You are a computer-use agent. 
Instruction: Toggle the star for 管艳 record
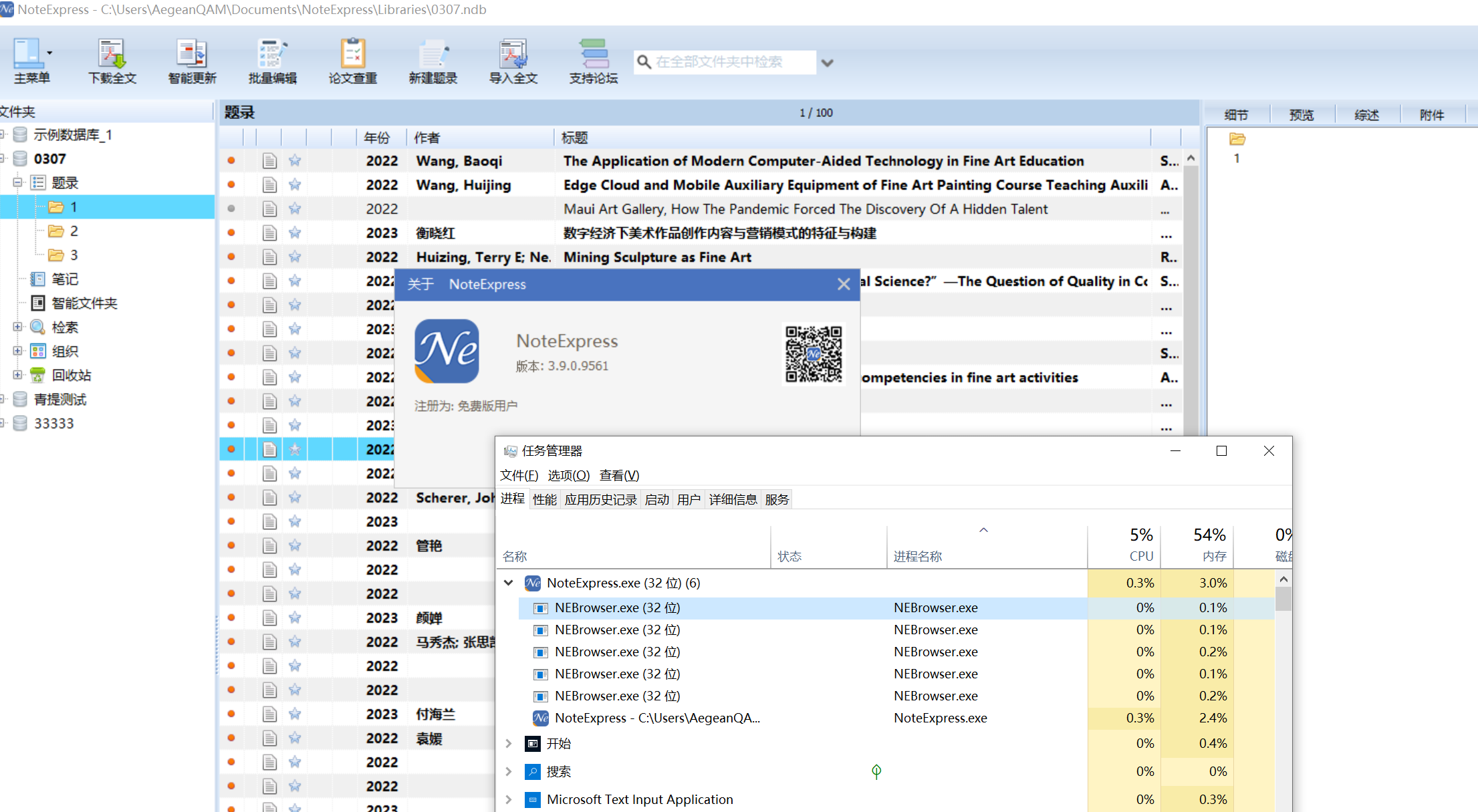(x=295, y=546)
